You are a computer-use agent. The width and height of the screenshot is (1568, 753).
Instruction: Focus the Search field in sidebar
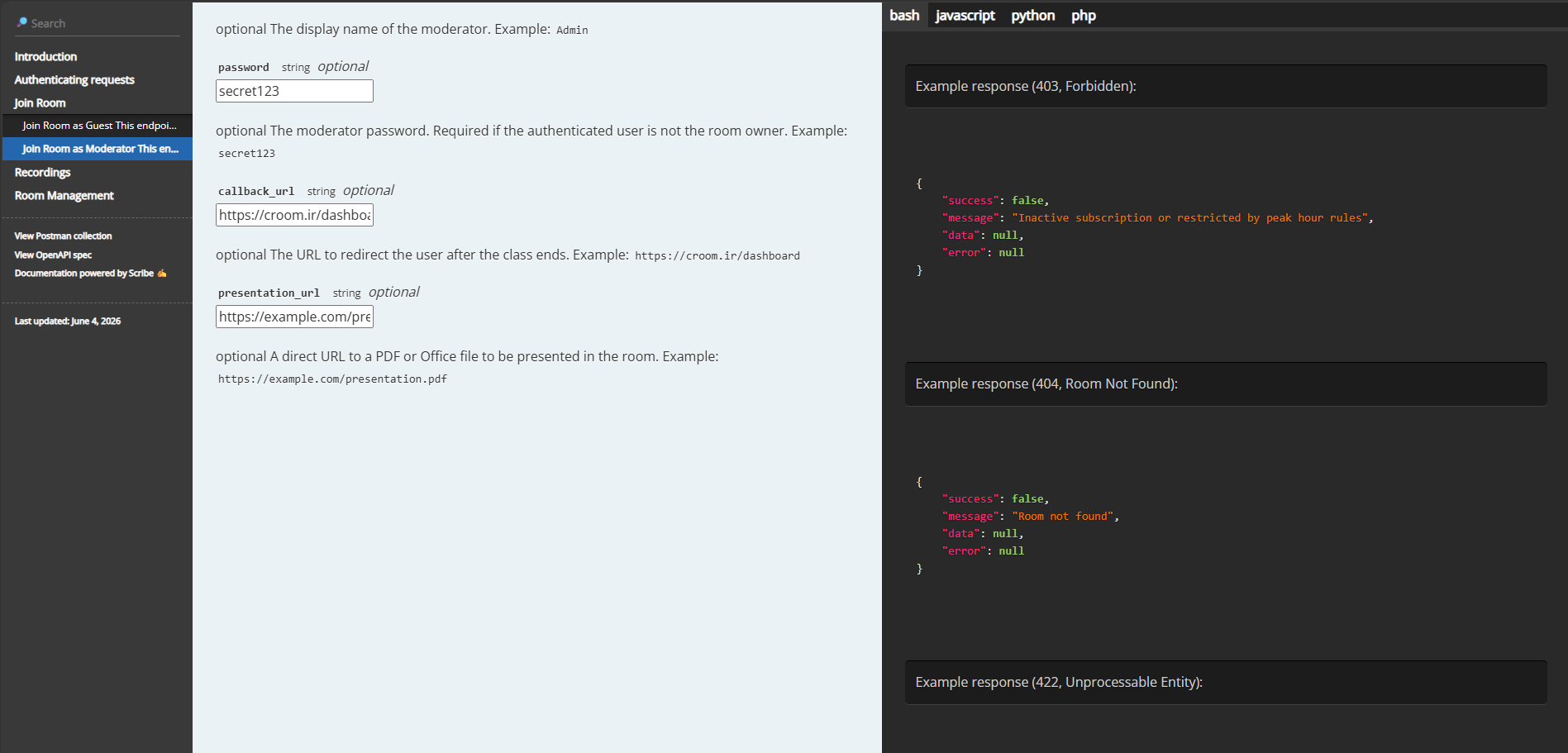pyautogui.click(x=97, y=23)
